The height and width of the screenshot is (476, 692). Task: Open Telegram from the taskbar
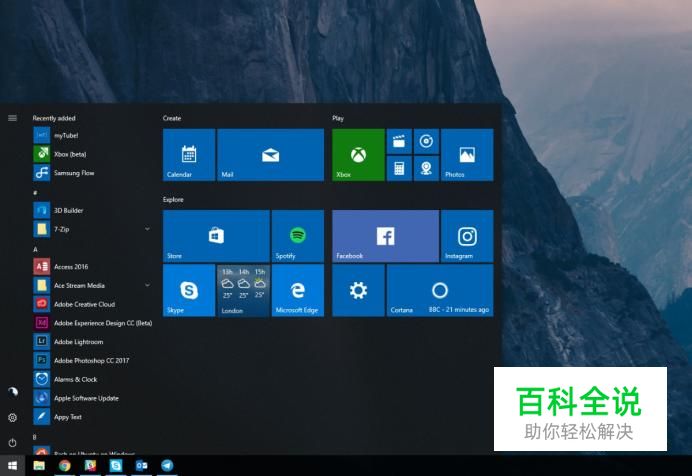point(167,465)
